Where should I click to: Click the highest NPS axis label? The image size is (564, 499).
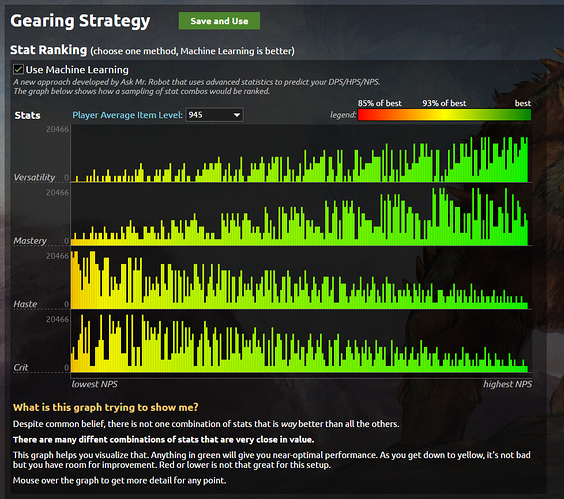[x=508, y=384]
